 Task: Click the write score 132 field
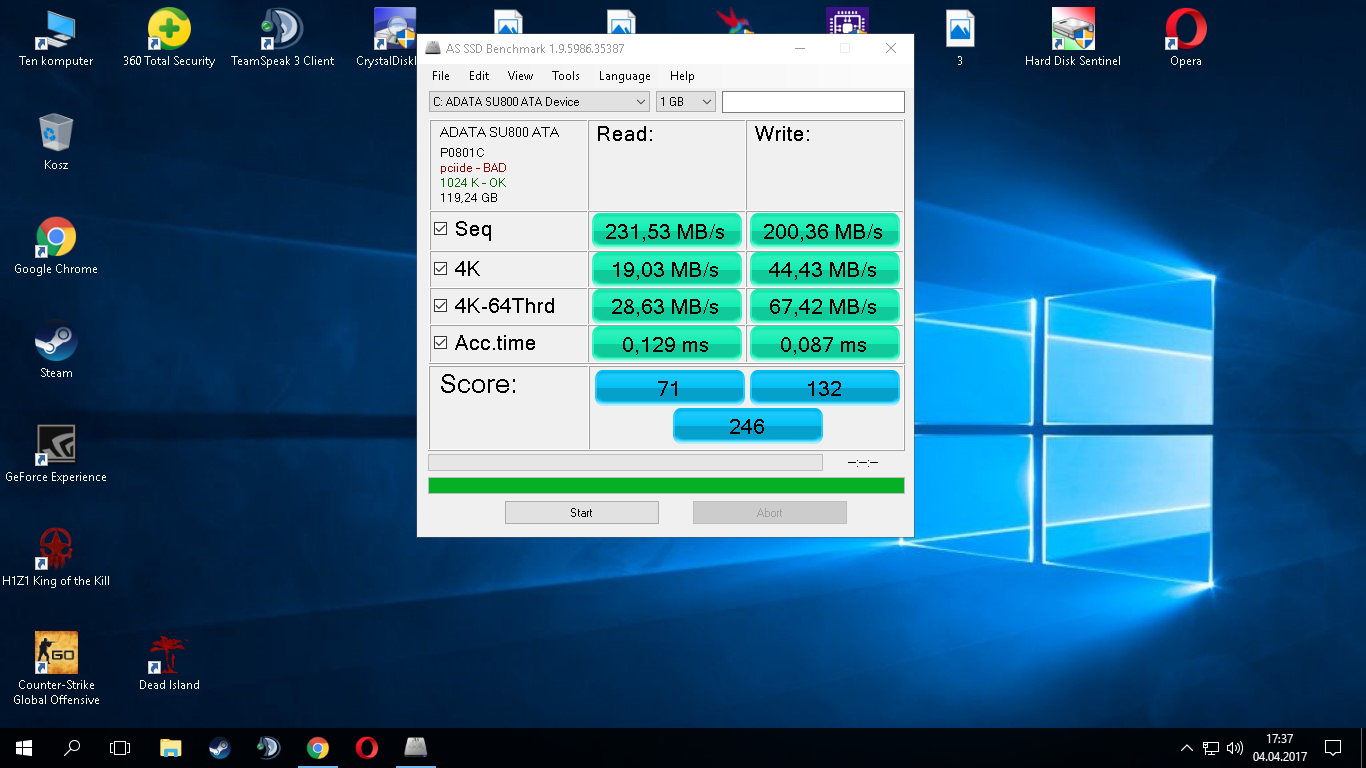click(825, 388)
